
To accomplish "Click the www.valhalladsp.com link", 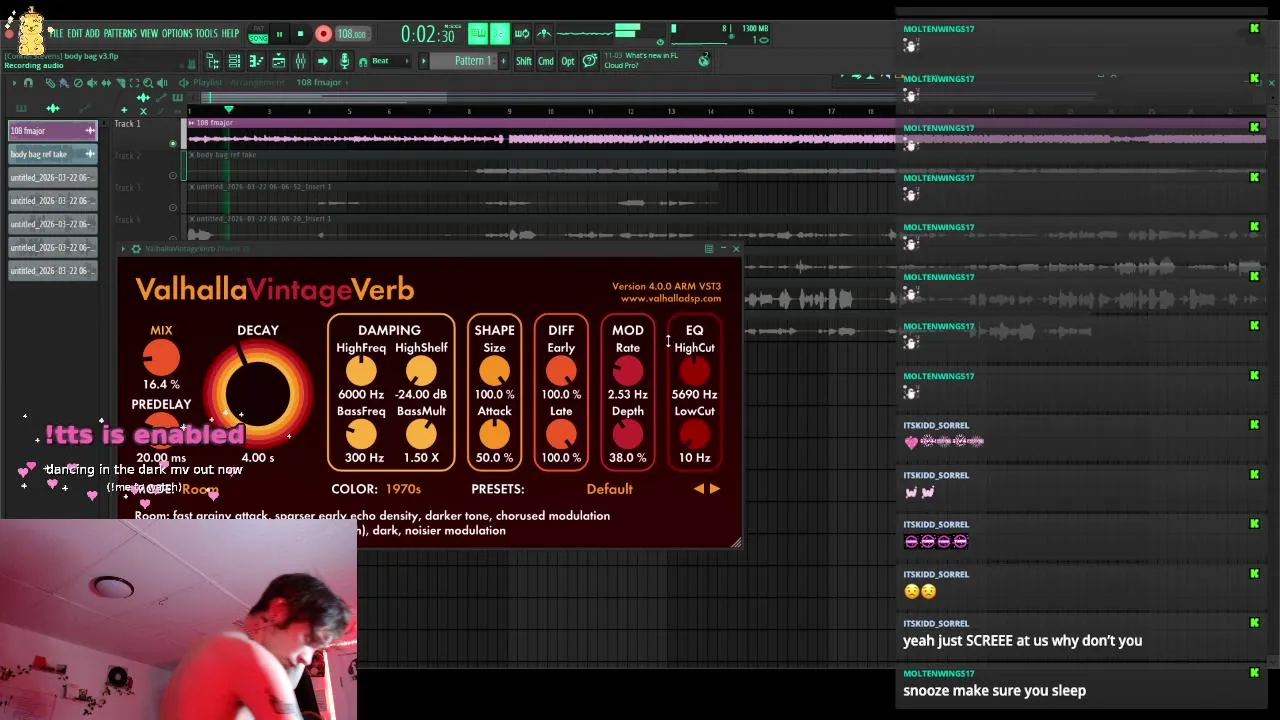I will click(670, 298).
